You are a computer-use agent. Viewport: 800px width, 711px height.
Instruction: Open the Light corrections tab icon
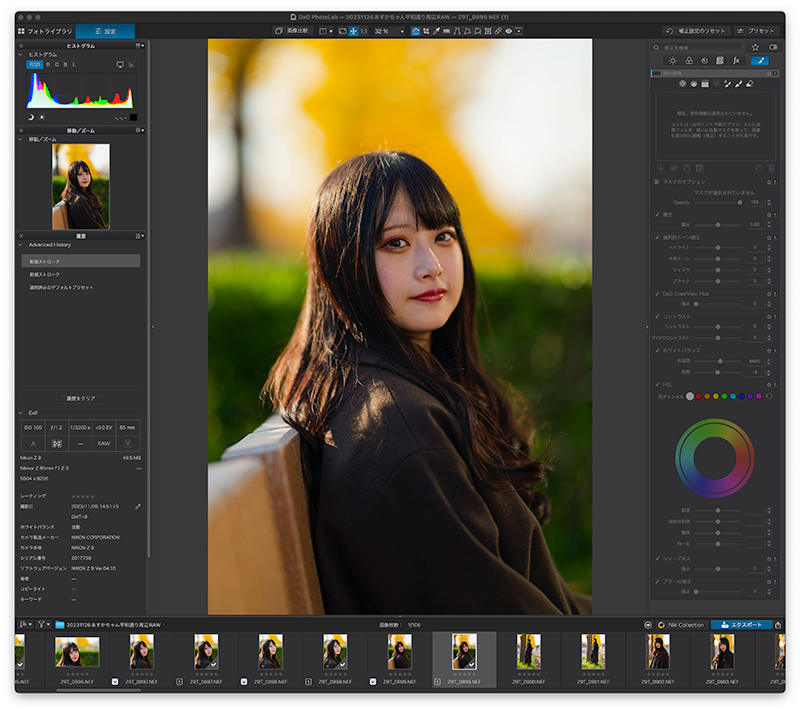672,61
